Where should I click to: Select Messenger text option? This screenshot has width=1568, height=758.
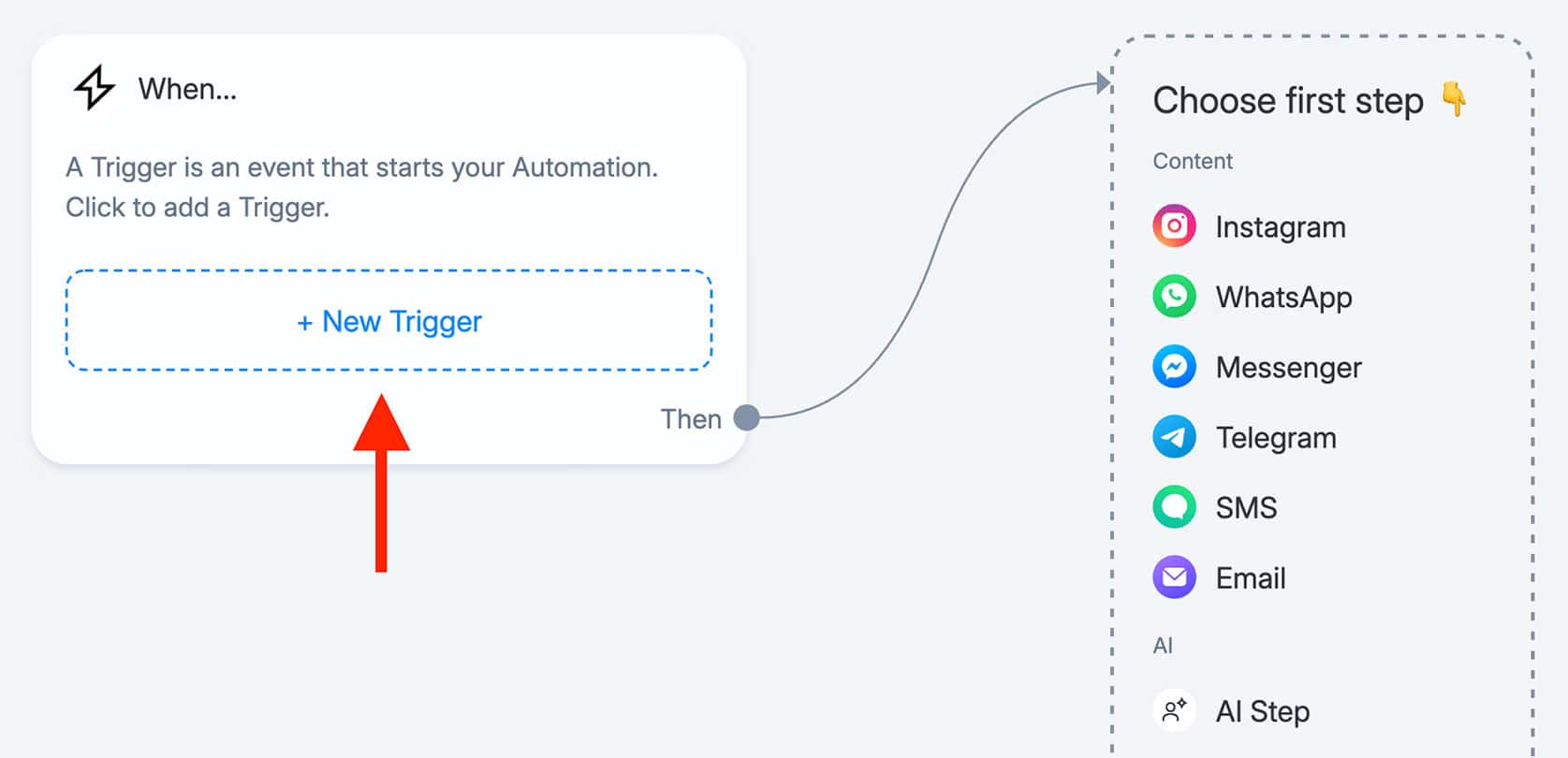(1288, 367)
